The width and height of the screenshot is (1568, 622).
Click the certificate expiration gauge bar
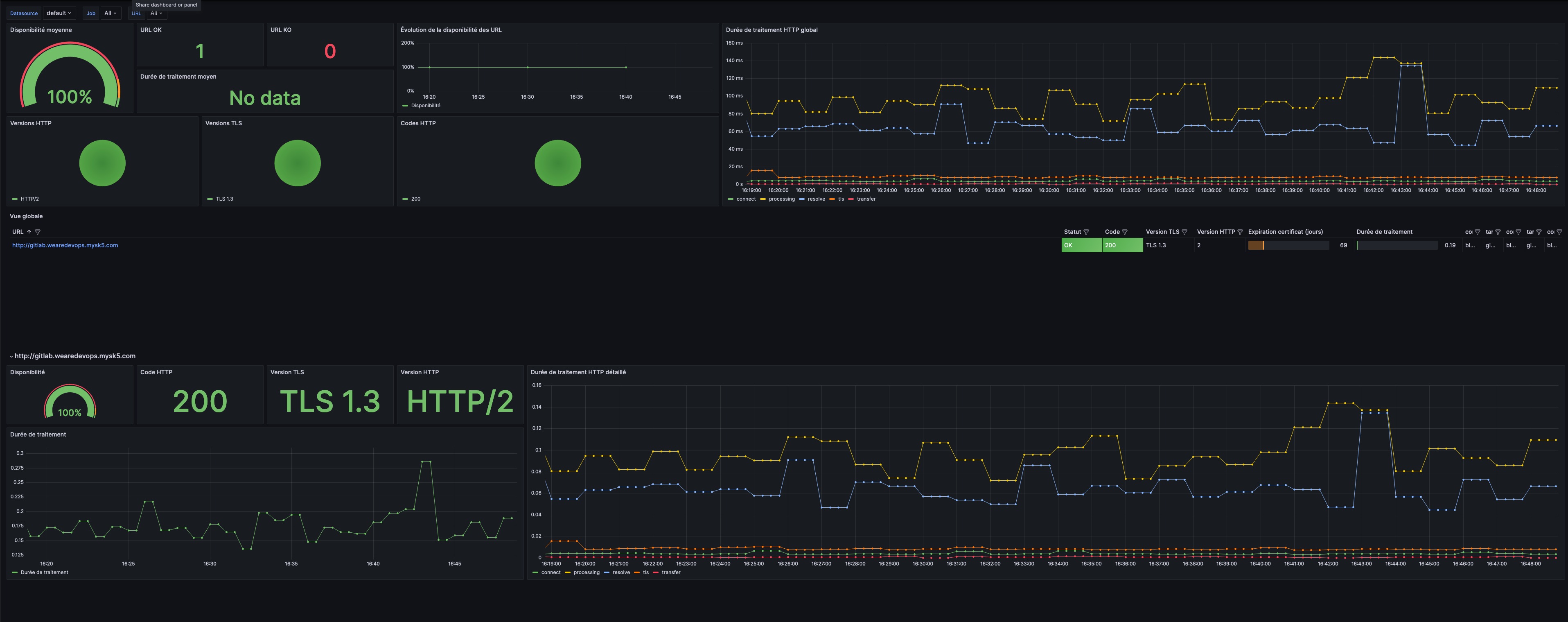coord(1288,246)
